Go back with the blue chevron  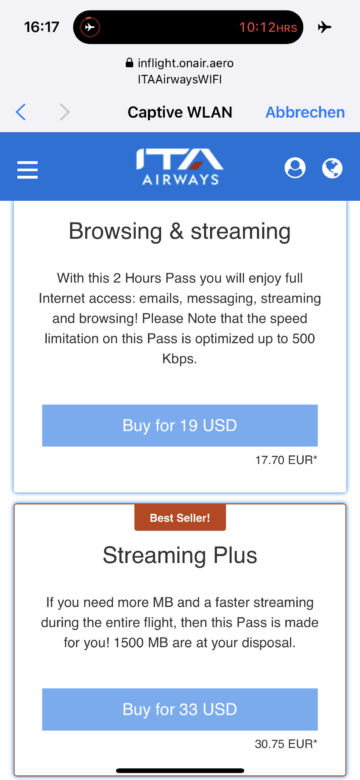(20, 112)
